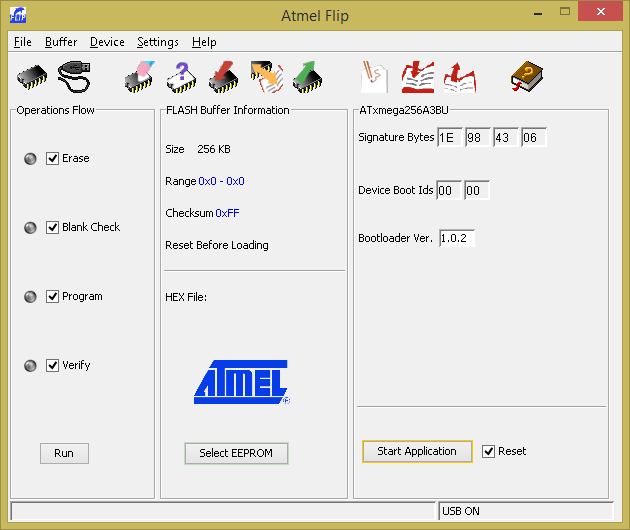Click the Blank Check question-mark chip icon
This screenshot has width=630, height=530.
click(x=181, y=76)
